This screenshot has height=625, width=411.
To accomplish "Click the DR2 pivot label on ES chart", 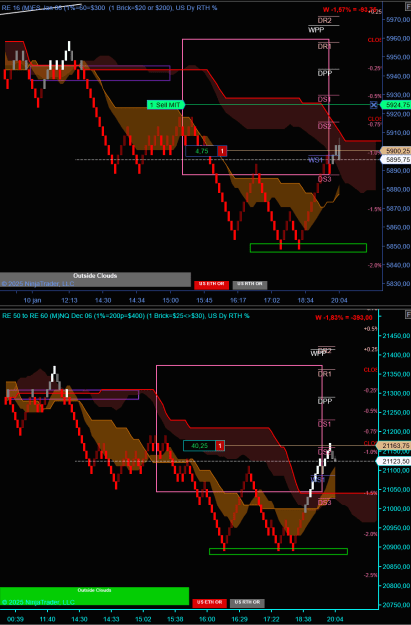I will click(324, 20).
